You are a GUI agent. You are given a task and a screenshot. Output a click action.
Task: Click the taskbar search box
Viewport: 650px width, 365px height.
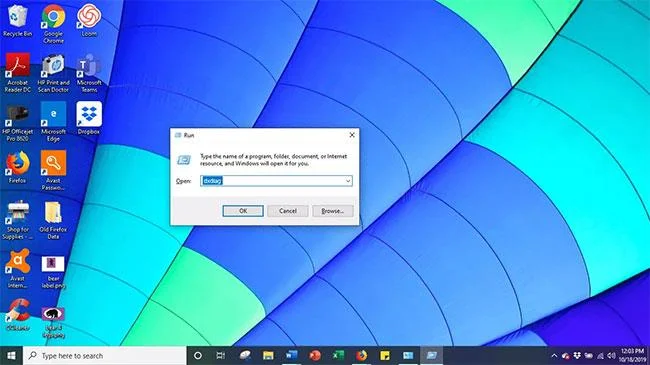coord(104,355)
